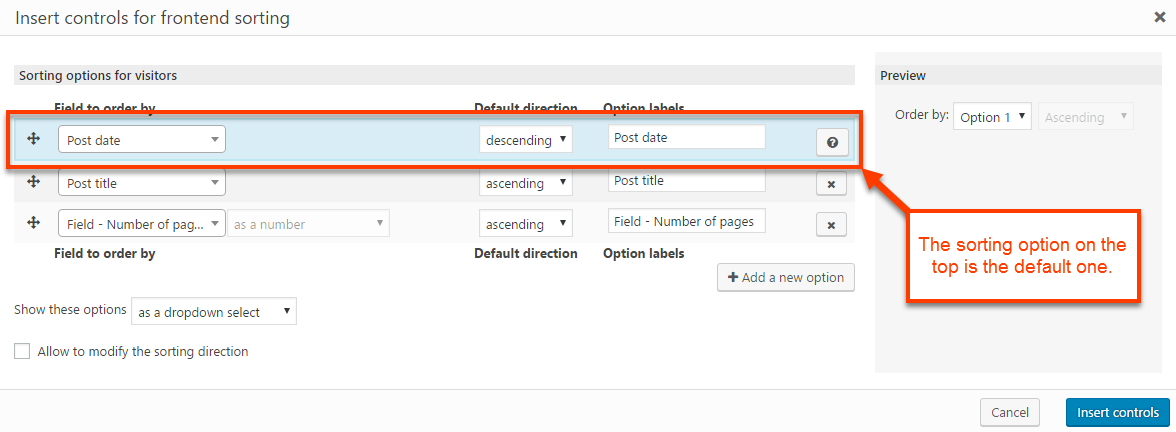Viewport: 1176px width, 432px height.
Task: Open the 'as a dropdown select' display selector
Action: click(214, 312)
